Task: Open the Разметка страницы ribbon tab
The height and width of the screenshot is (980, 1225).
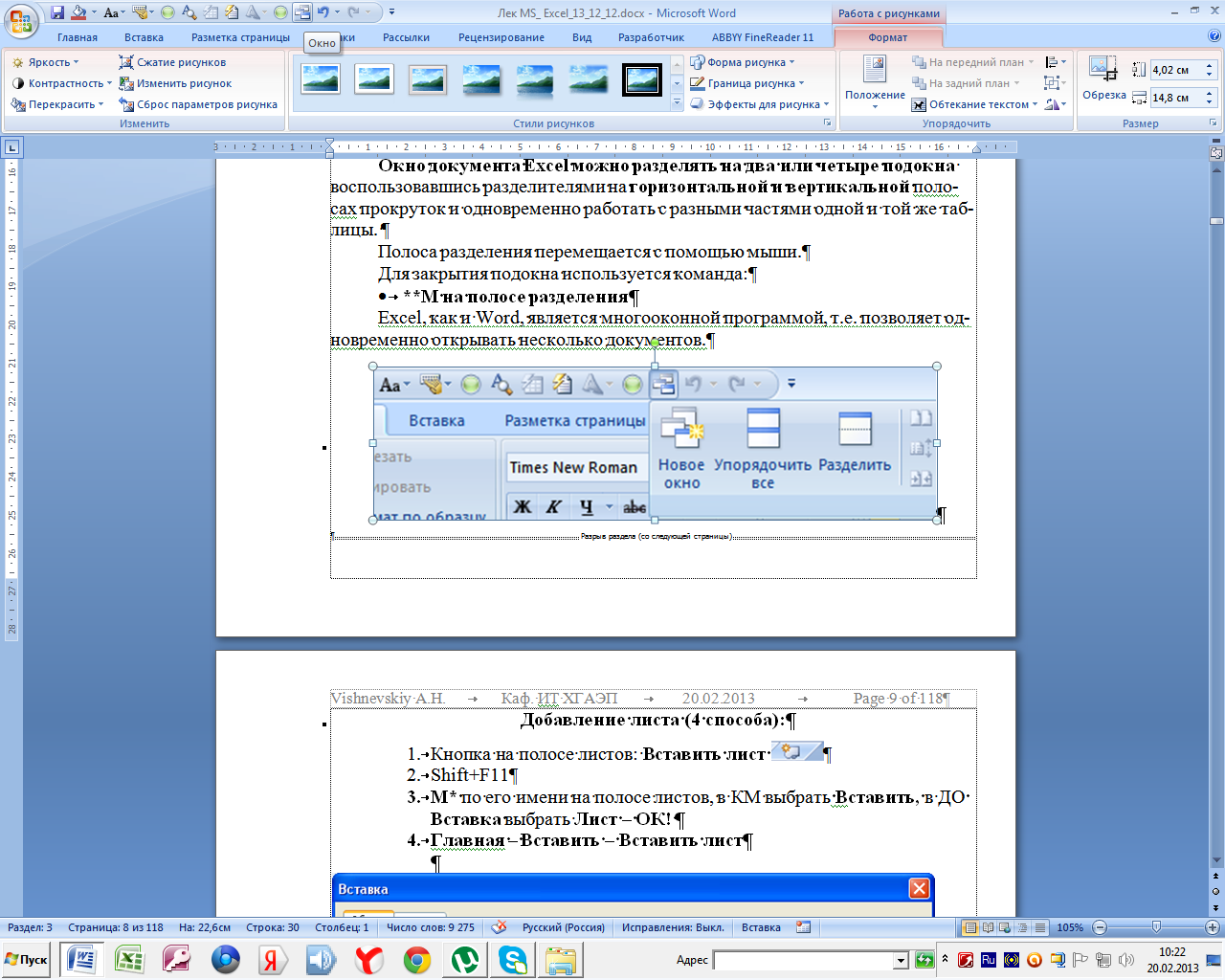Action: click(x=240, y=37)
